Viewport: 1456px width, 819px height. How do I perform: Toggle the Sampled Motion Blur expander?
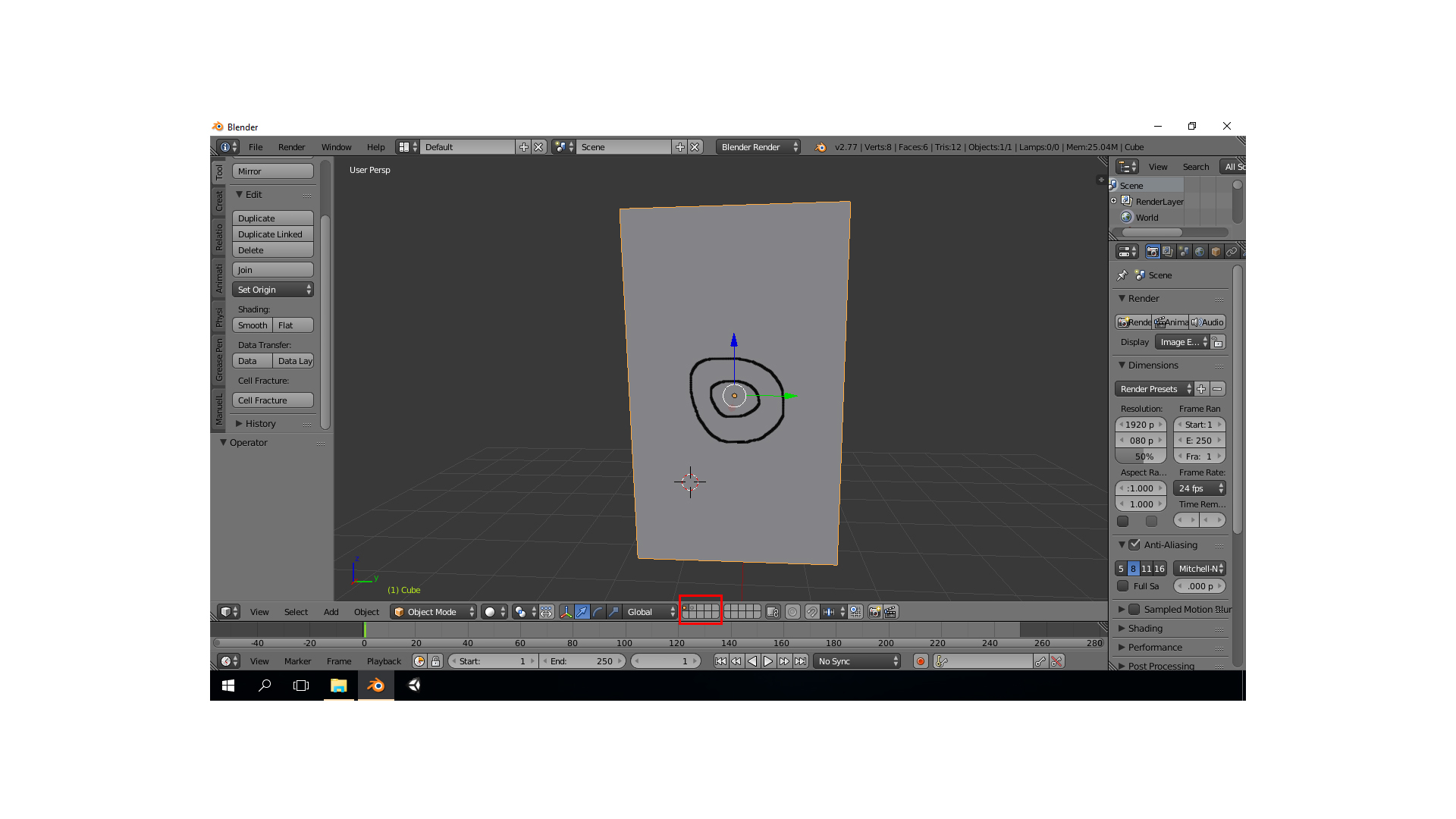1123,608
